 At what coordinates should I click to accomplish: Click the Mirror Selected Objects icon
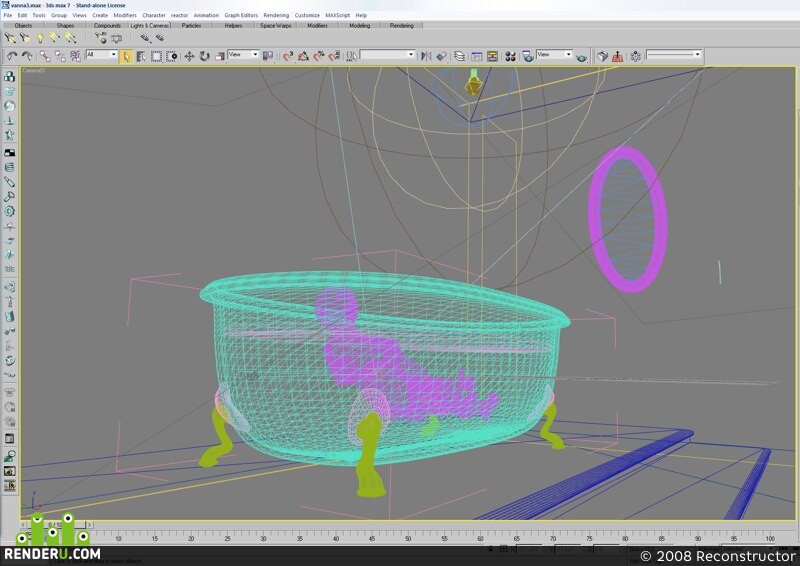tap(426, 56)
